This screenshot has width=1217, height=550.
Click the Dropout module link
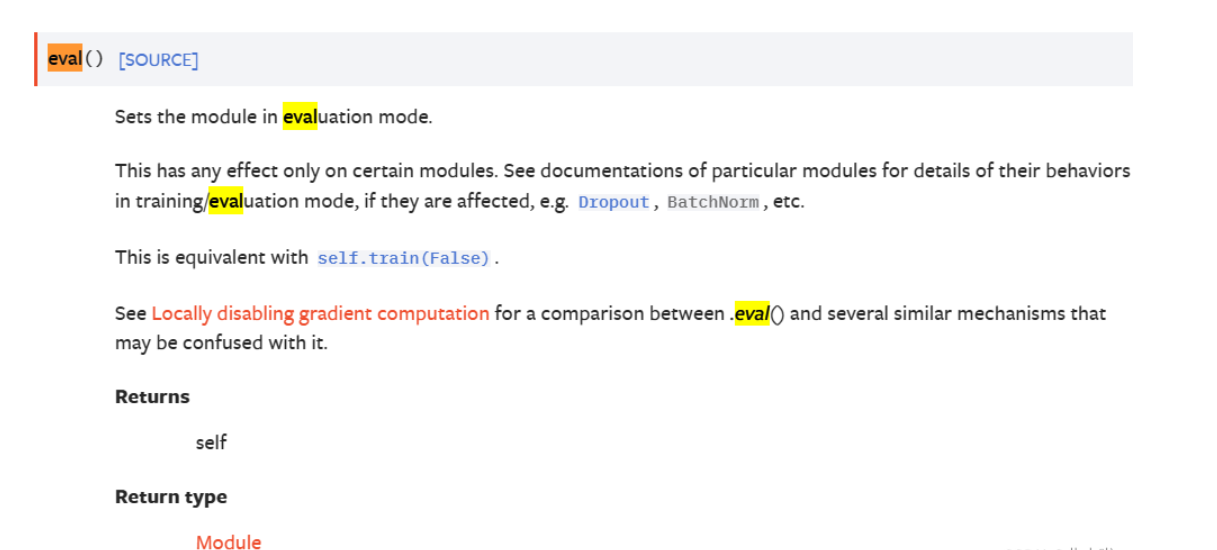(613, 202)
